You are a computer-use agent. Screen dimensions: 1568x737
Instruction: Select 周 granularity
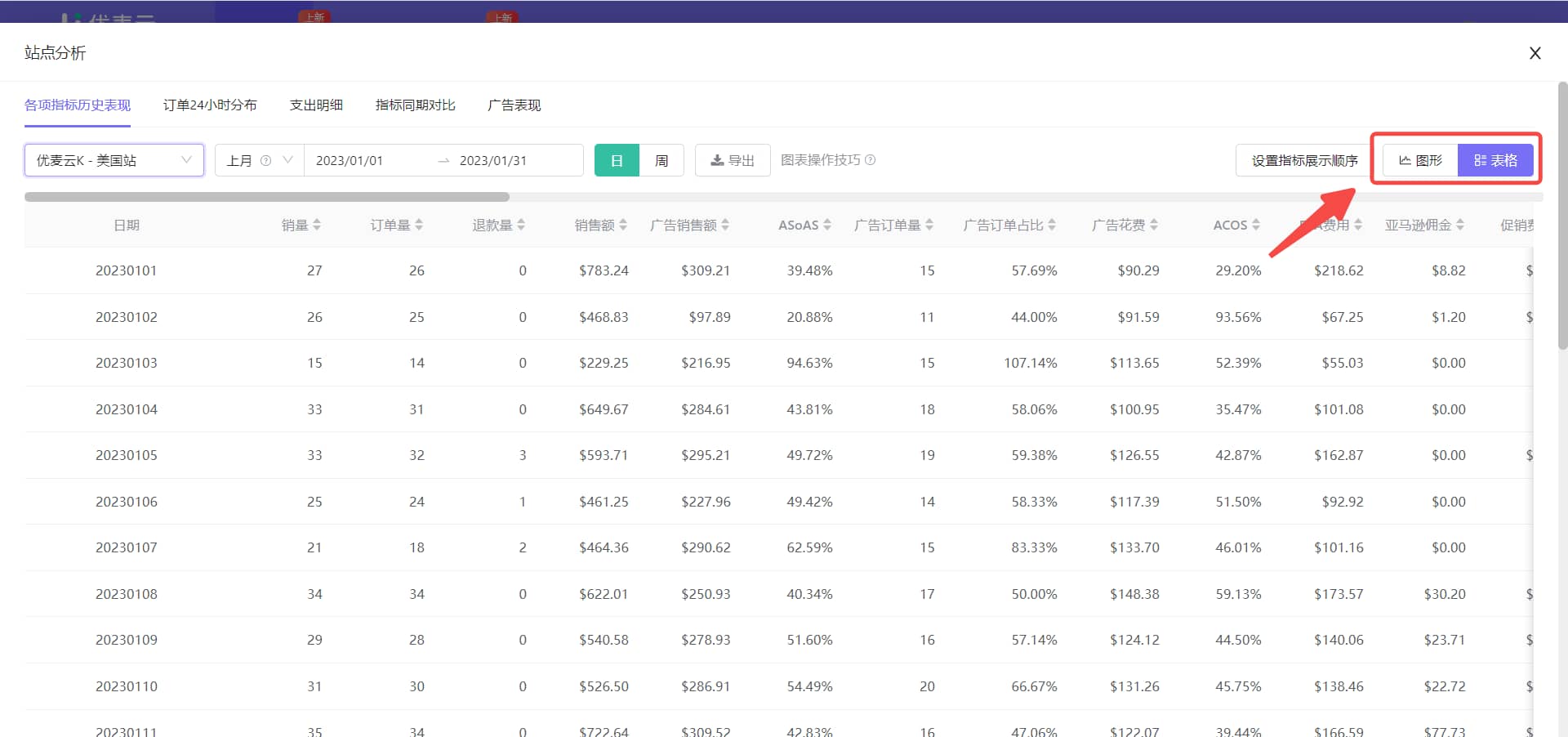(x=661, y=160)
